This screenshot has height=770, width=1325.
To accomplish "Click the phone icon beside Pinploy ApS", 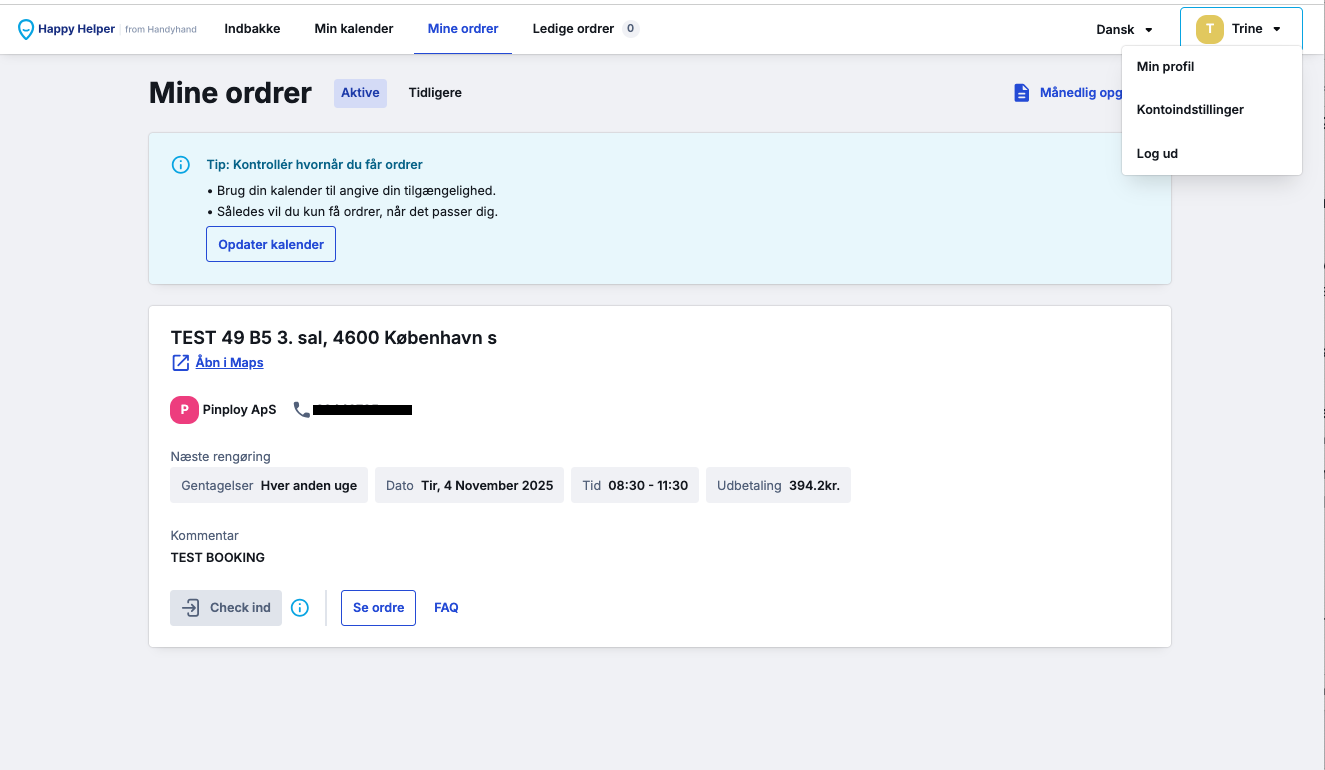I will (302, 409).
